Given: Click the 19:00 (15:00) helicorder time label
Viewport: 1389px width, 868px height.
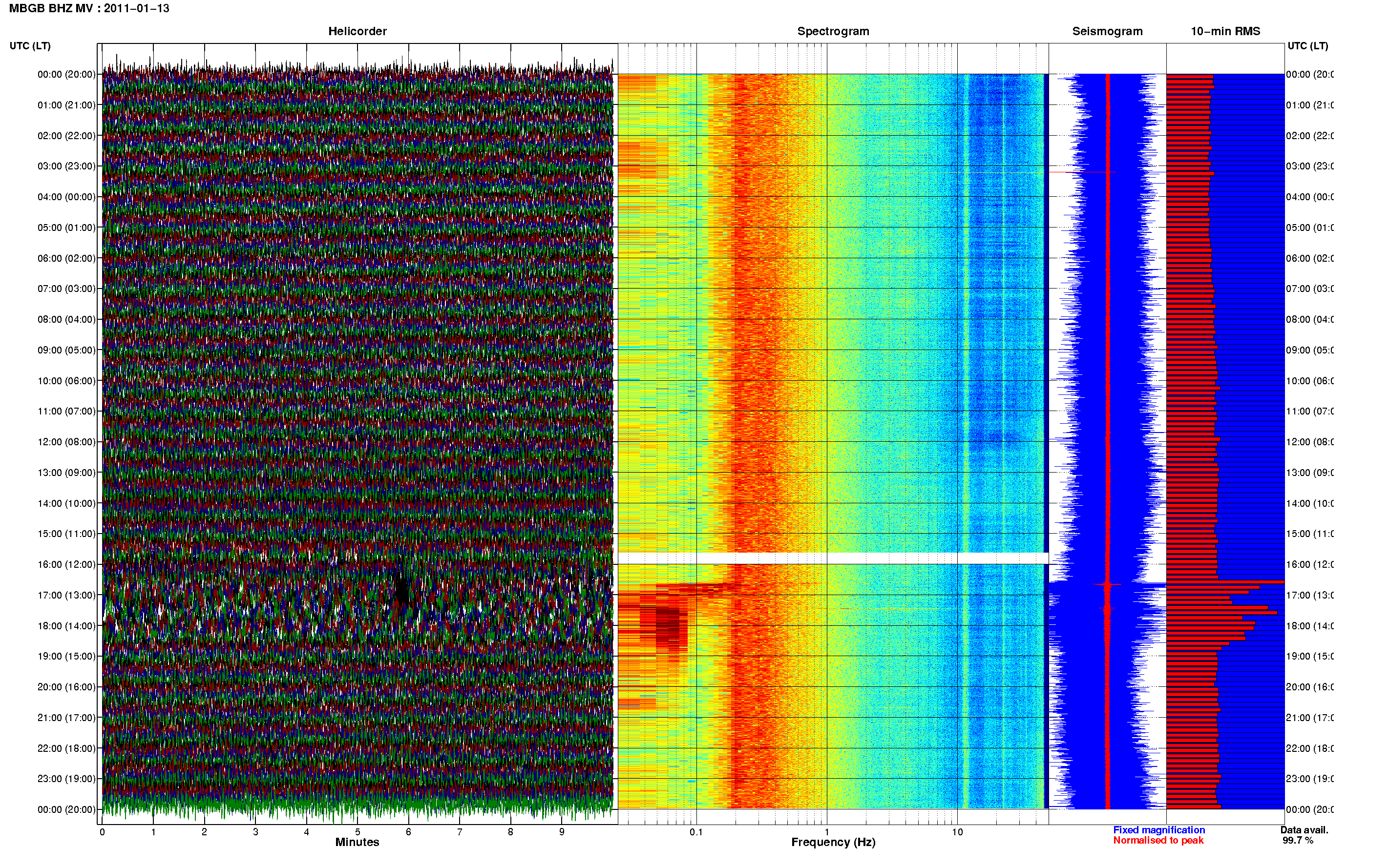Looking at the screenshot, I should pos(66,656).
